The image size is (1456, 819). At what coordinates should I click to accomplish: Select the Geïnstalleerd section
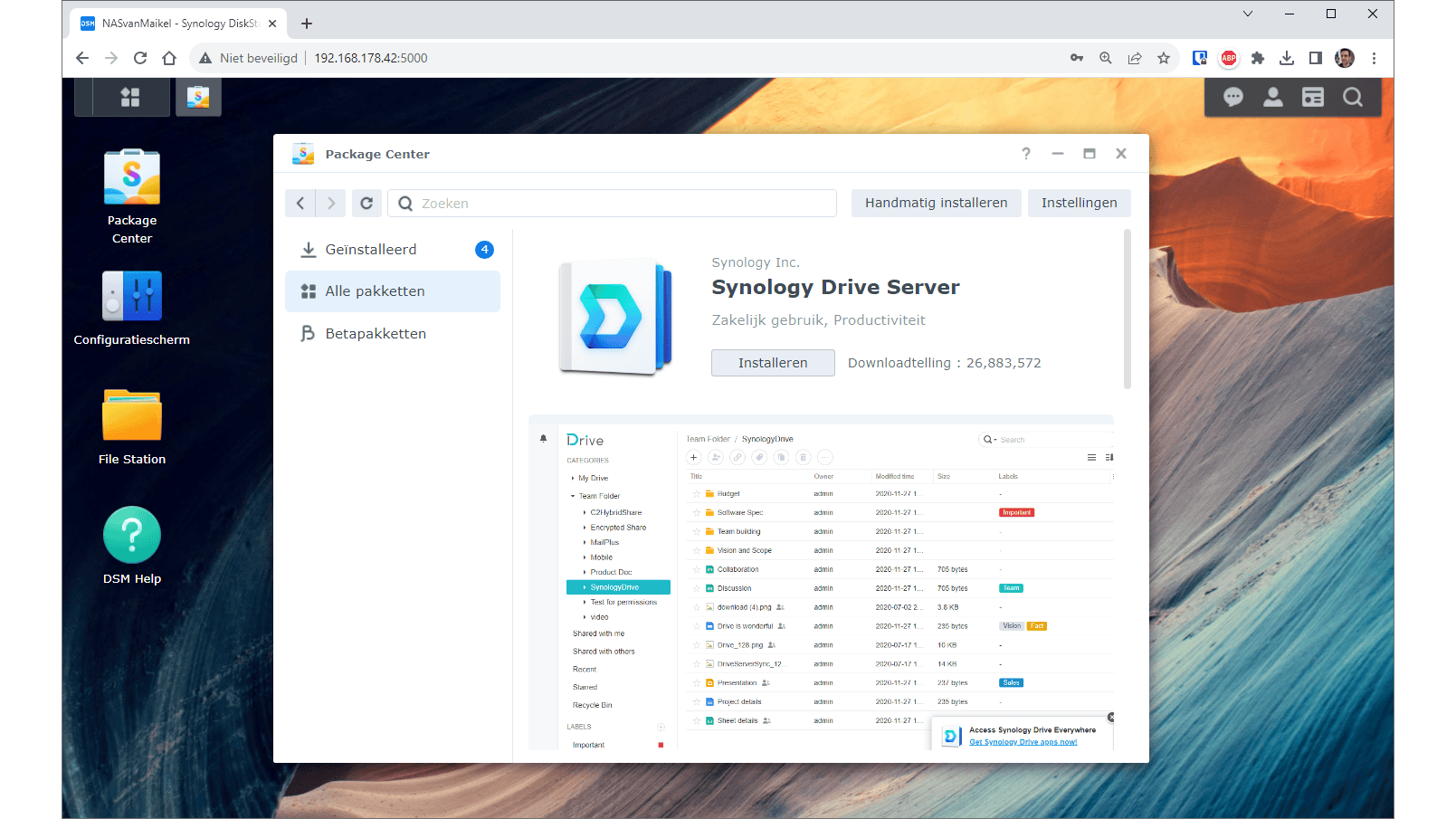[371, 250]
